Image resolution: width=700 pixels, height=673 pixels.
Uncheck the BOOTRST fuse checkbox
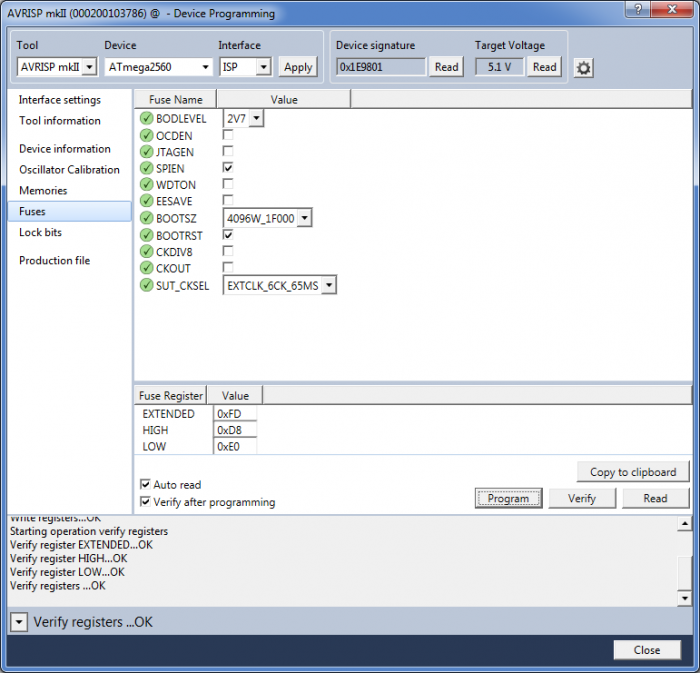228,234
